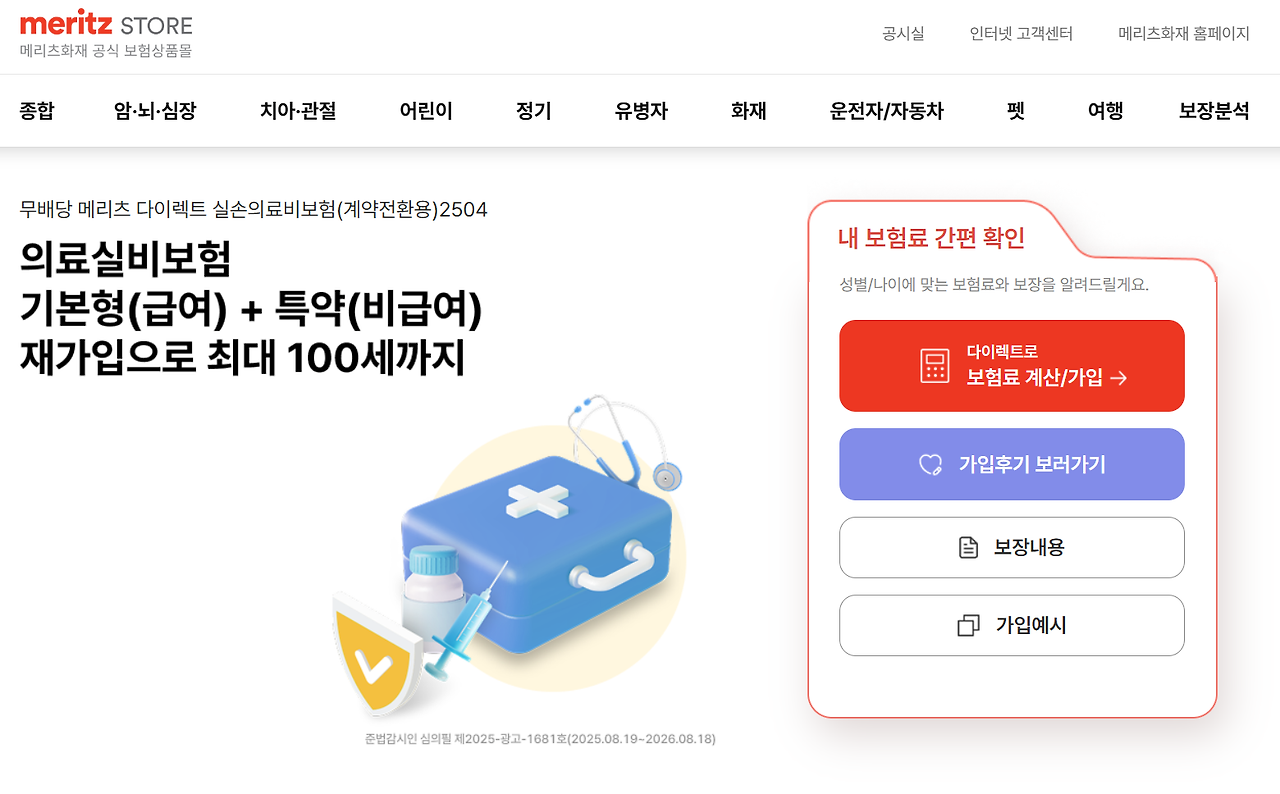
Task: Visit 메리츠화재 홈페이지 link
Action: [x=1183, y=33]
